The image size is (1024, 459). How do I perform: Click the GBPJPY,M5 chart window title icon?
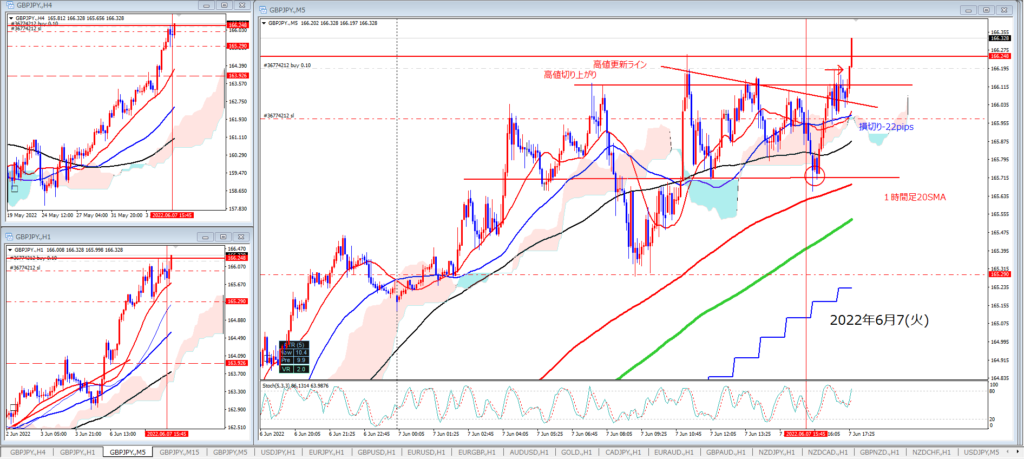(x=264, y=6)
